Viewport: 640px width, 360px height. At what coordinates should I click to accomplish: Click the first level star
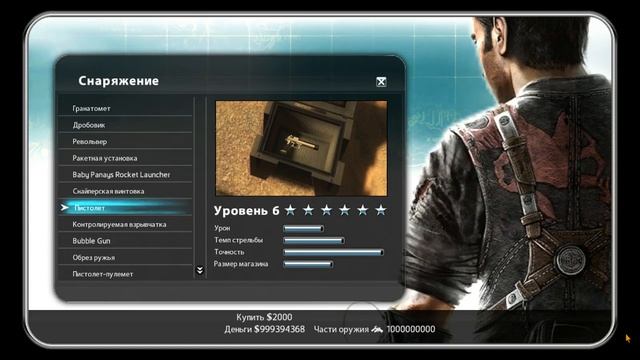click(x=290, y=210)
